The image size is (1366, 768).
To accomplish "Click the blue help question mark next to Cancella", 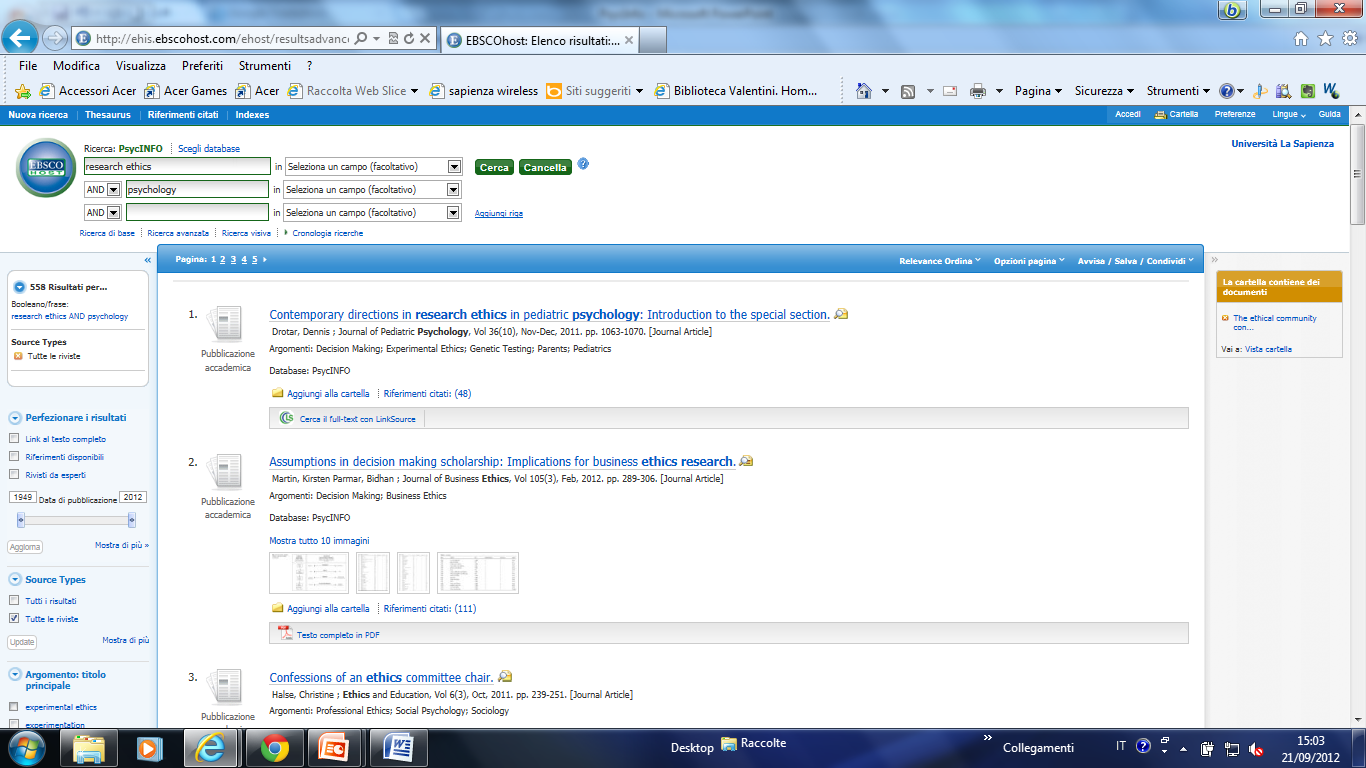I will (583, 164).
